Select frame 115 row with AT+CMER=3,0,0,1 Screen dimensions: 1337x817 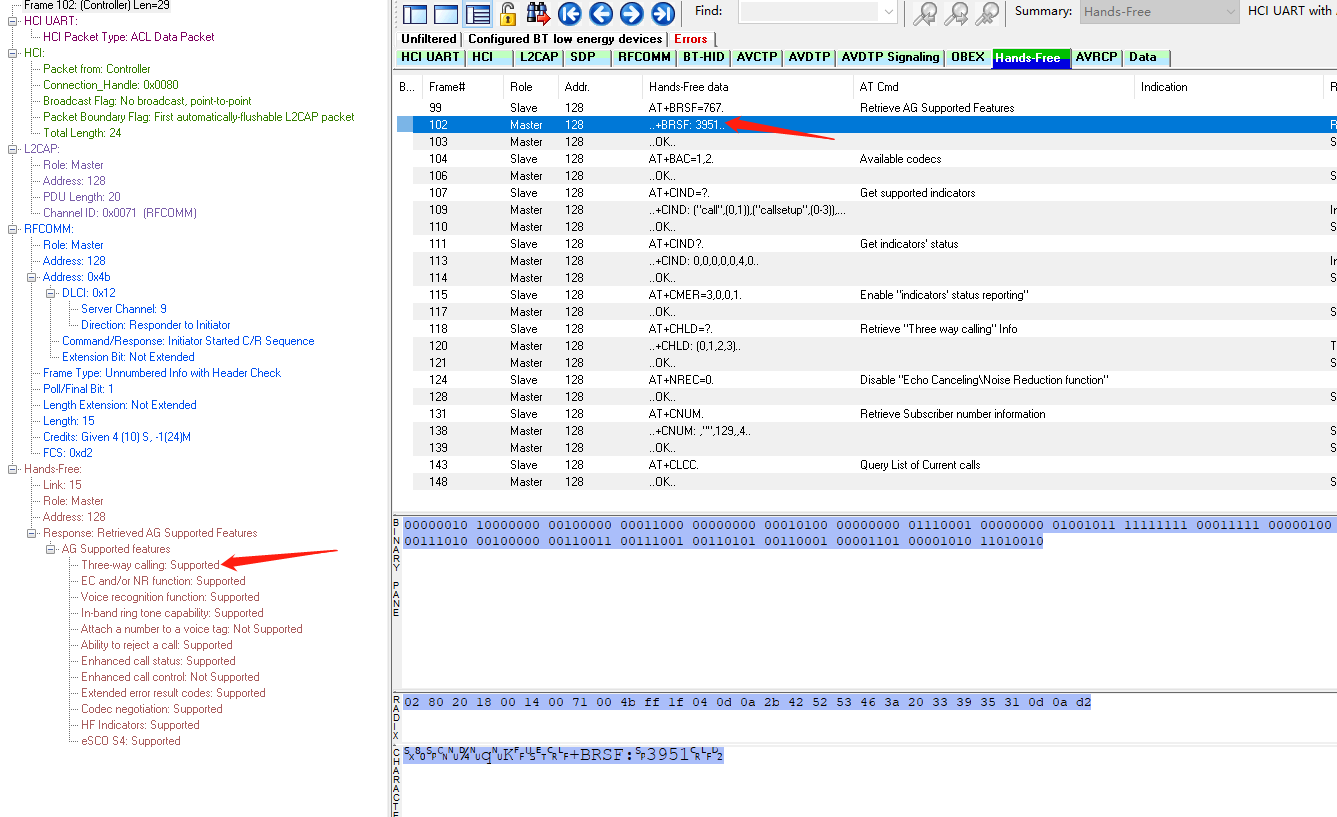click(x=866, y=295)
